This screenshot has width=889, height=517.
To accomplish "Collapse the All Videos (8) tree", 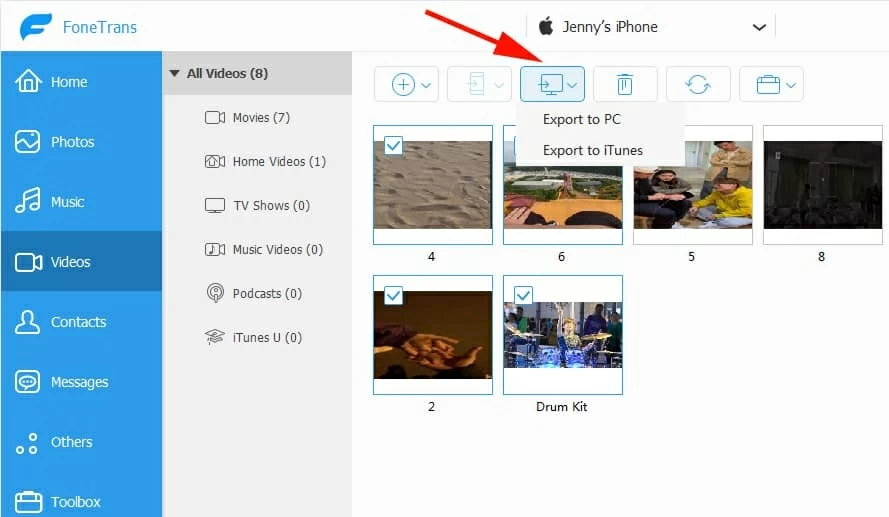I will (x=175, y=73).
